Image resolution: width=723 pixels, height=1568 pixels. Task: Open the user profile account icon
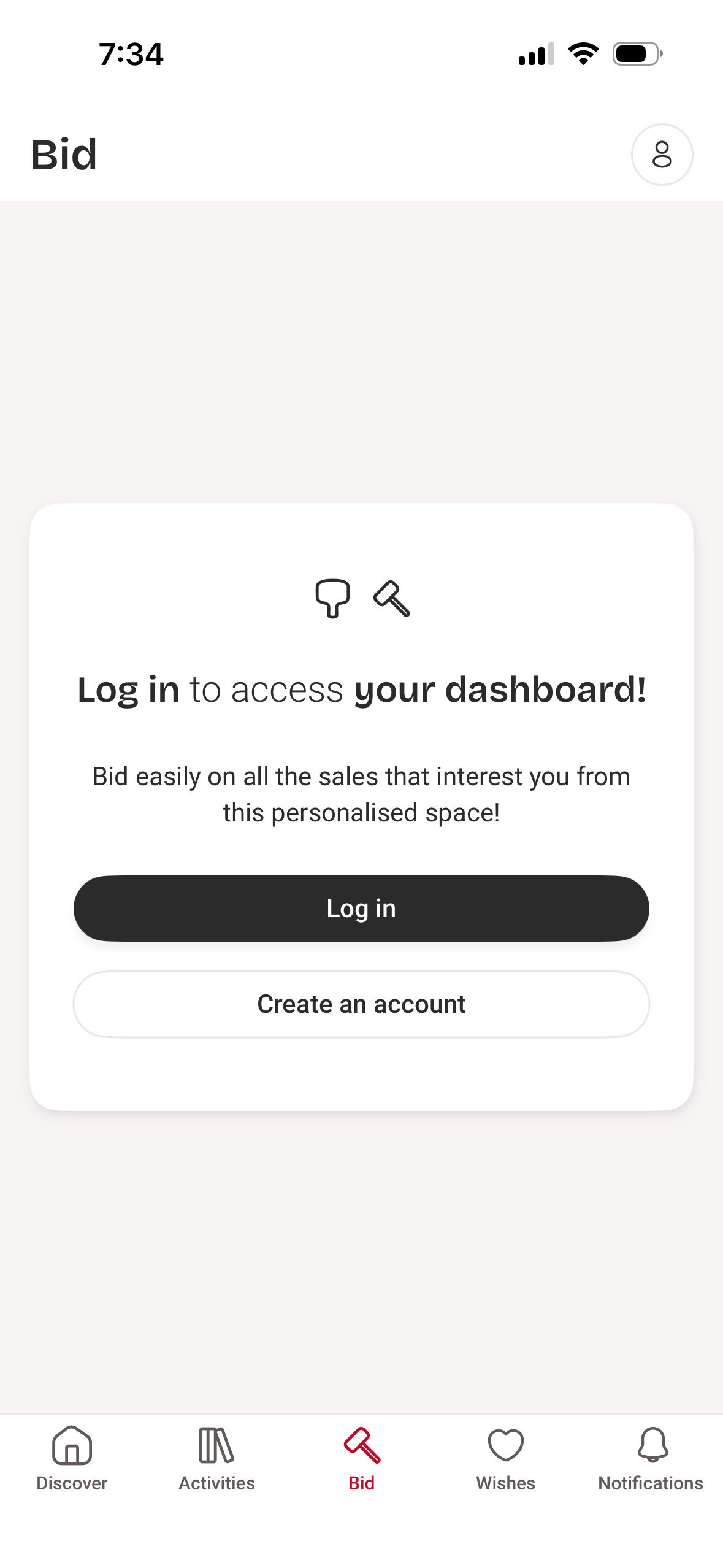(x=662, y=155)
